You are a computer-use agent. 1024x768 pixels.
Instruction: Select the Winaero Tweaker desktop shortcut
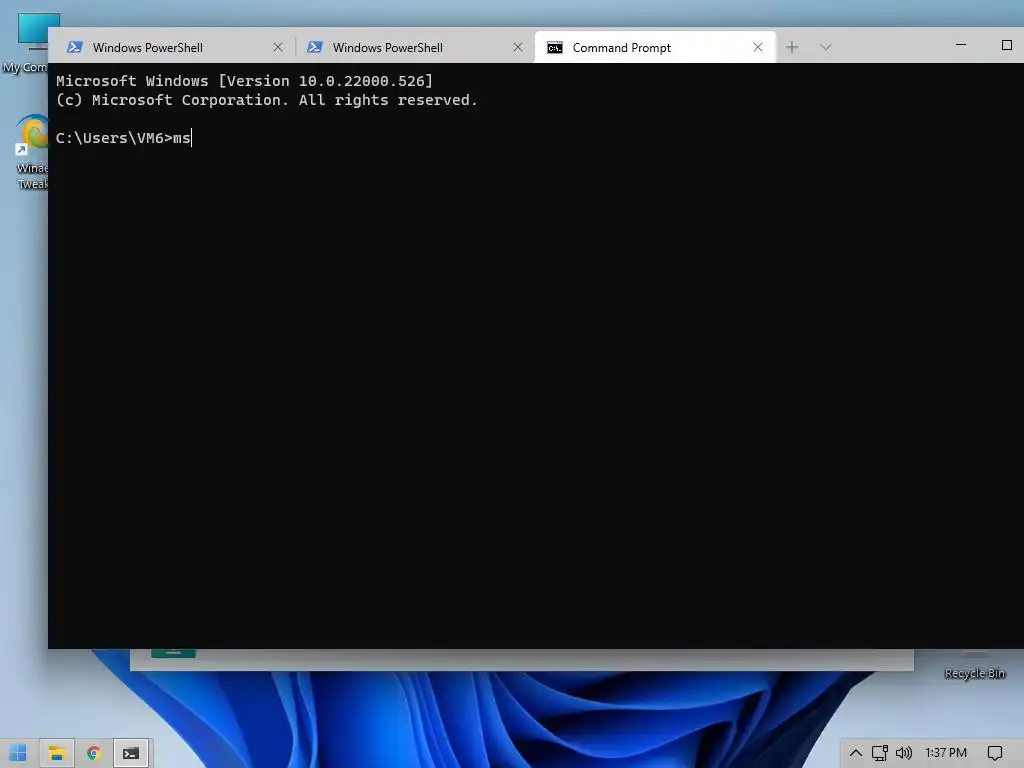coord(31,153)
